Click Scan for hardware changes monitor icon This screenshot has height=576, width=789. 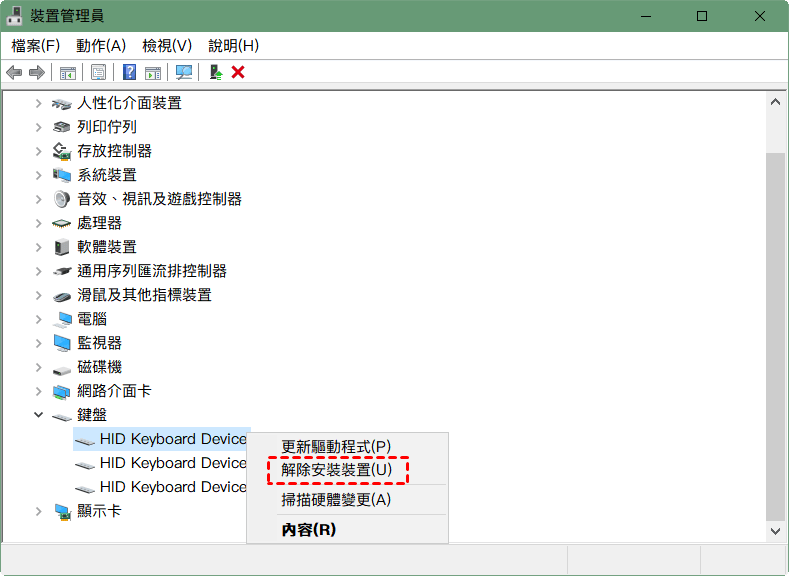coord(184,72)
